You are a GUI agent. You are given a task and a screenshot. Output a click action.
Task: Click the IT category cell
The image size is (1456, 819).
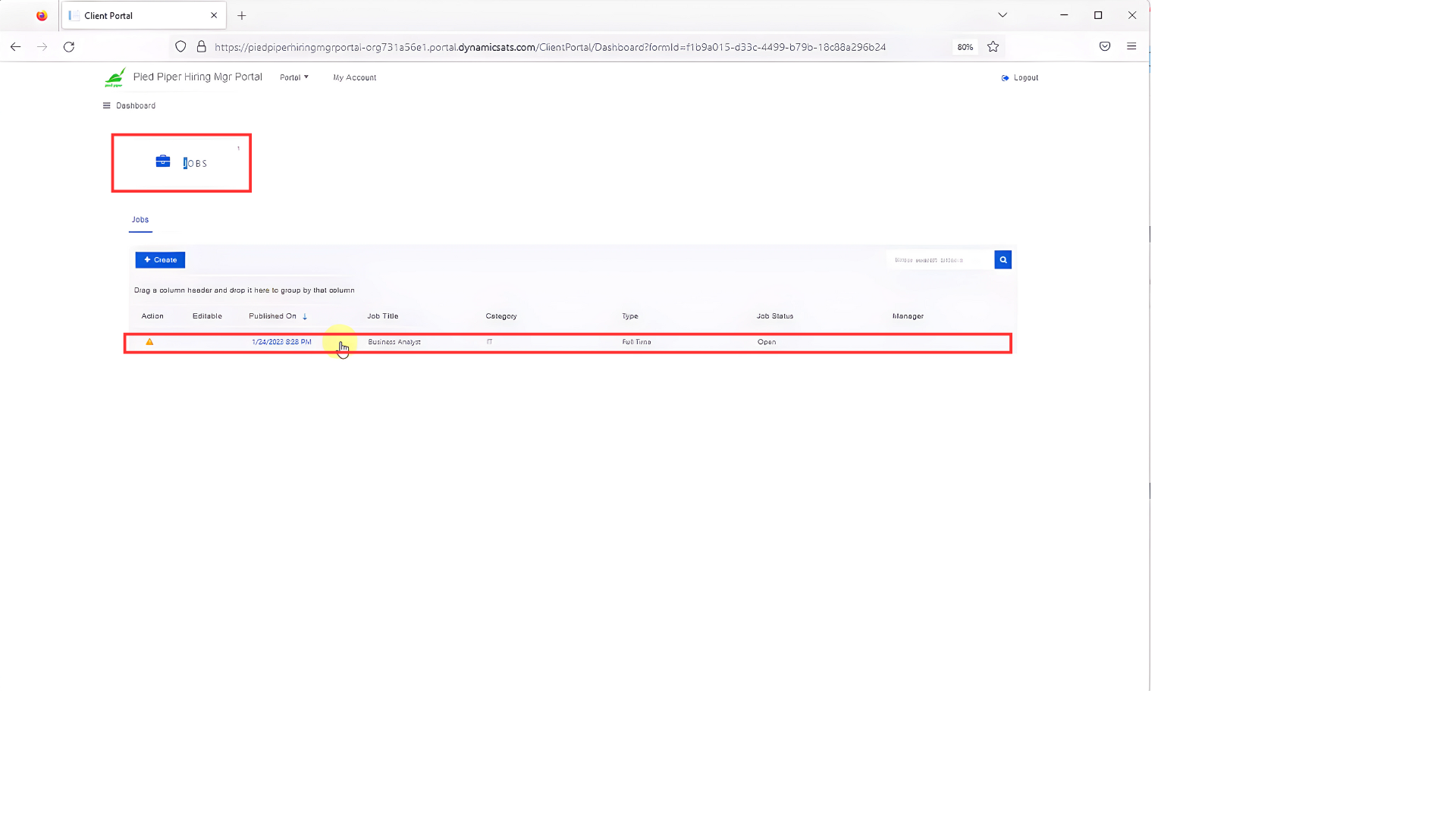pos(490,342)
